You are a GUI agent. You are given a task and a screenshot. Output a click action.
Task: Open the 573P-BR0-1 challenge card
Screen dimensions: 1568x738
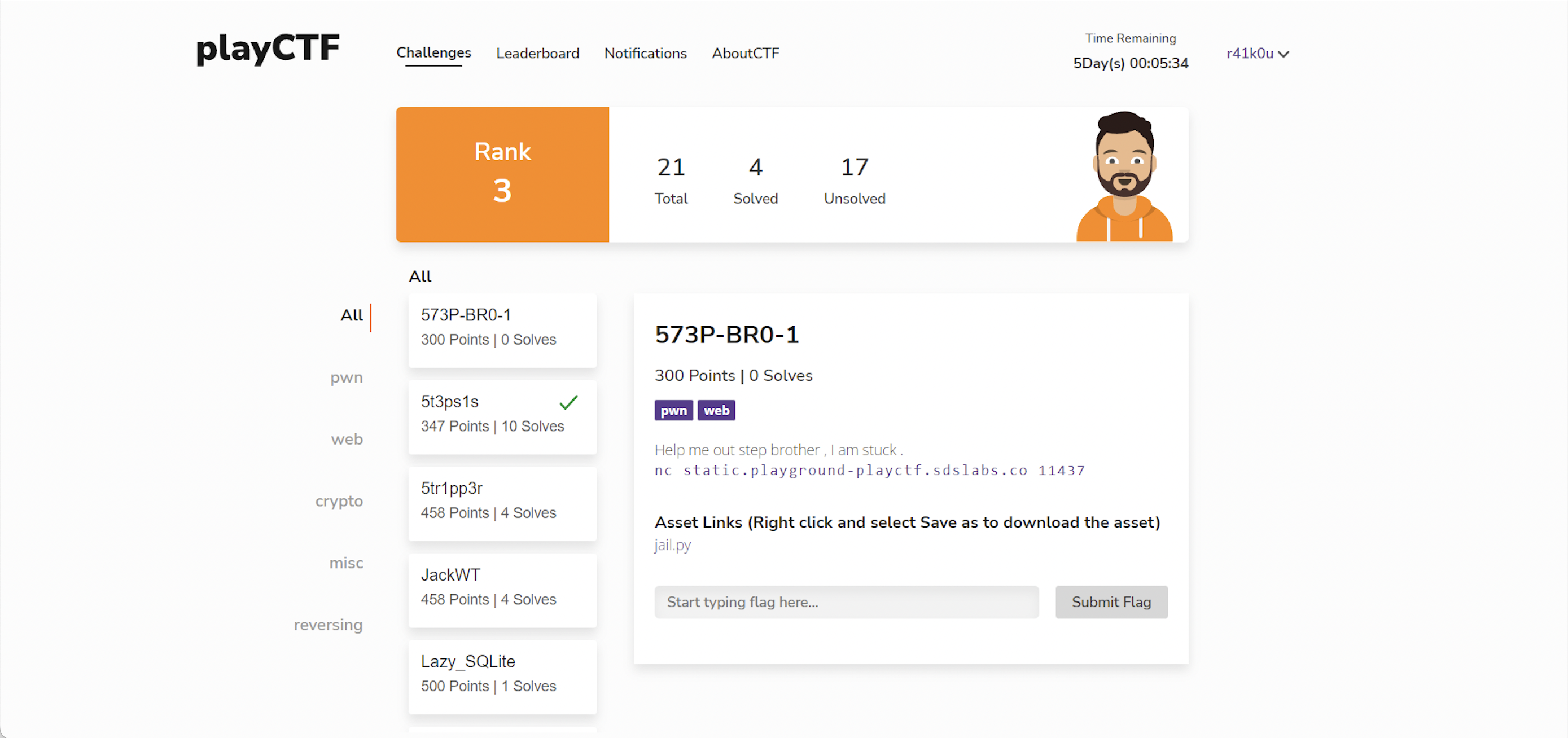point(502,331)
